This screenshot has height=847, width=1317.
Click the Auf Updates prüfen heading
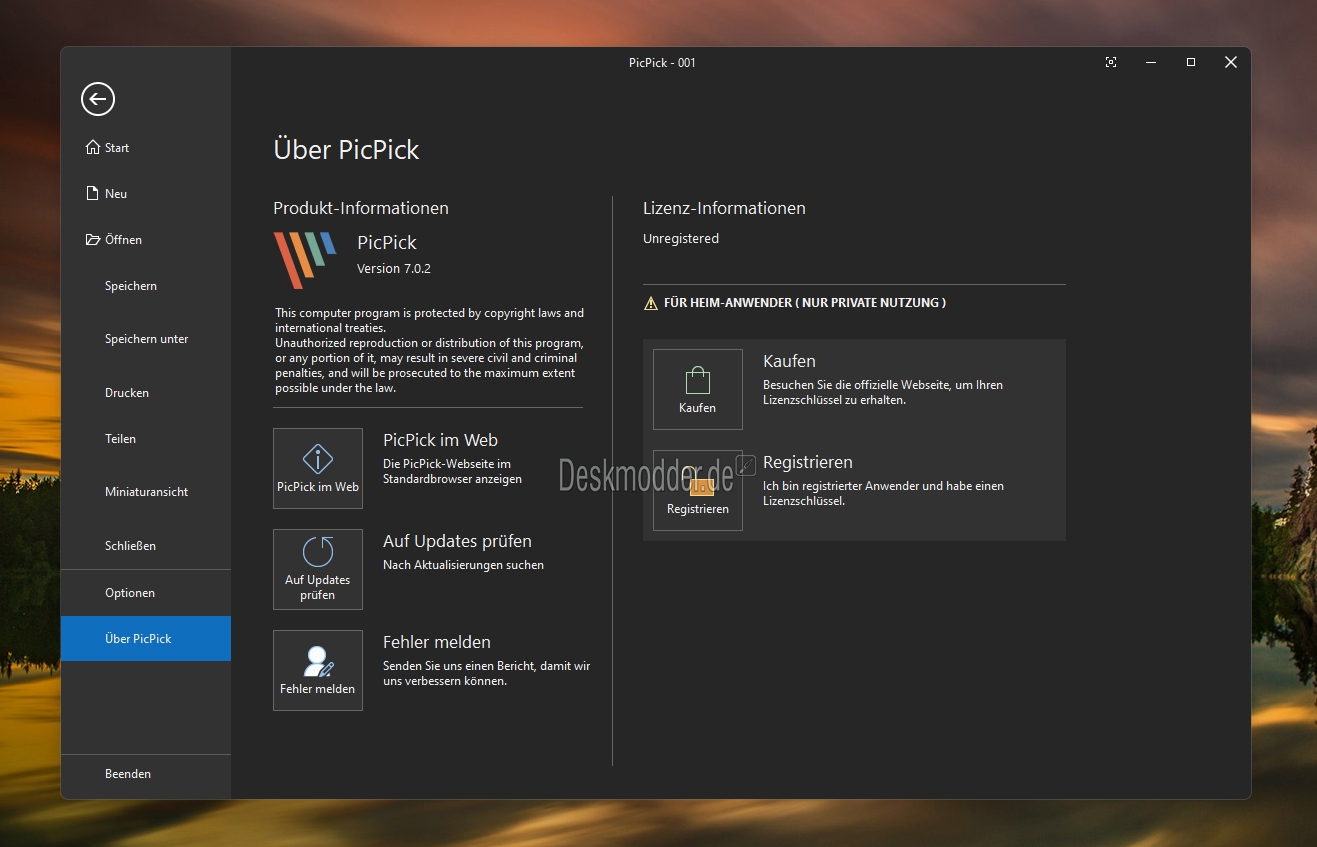[457, 541]
